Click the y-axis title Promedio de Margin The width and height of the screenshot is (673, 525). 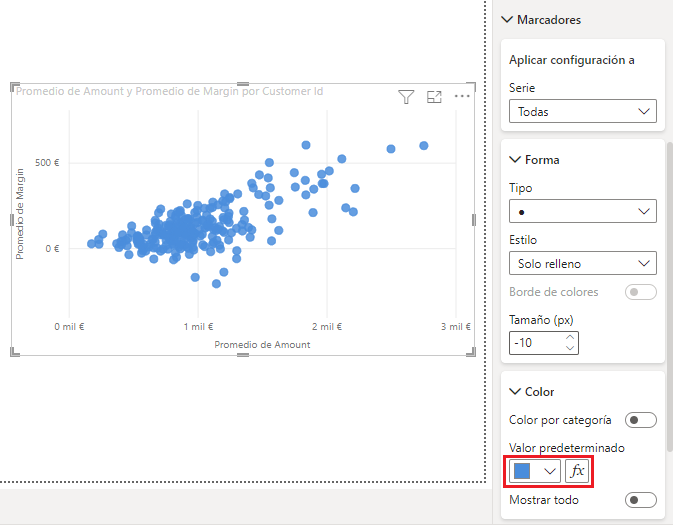20,214
